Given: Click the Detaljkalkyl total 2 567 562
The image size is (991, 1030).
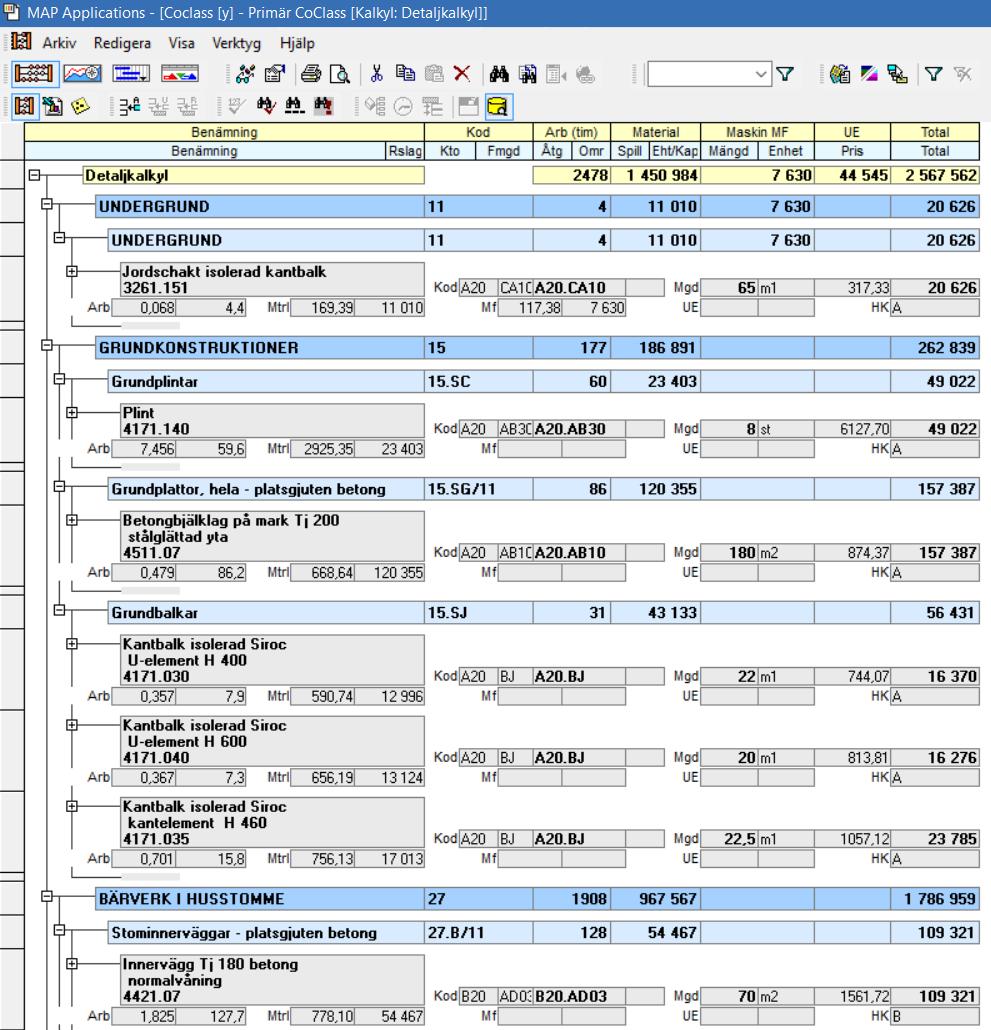Looking at the screenshot, I should point(935,175).
